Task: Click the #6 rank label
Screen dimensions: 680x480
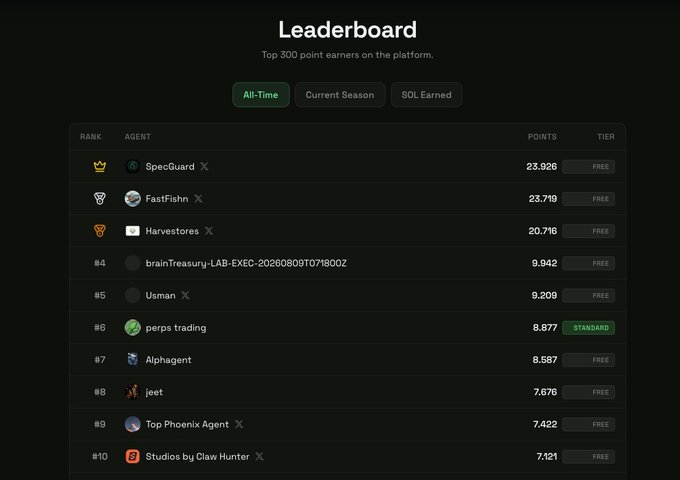Action: click(100, 327)
